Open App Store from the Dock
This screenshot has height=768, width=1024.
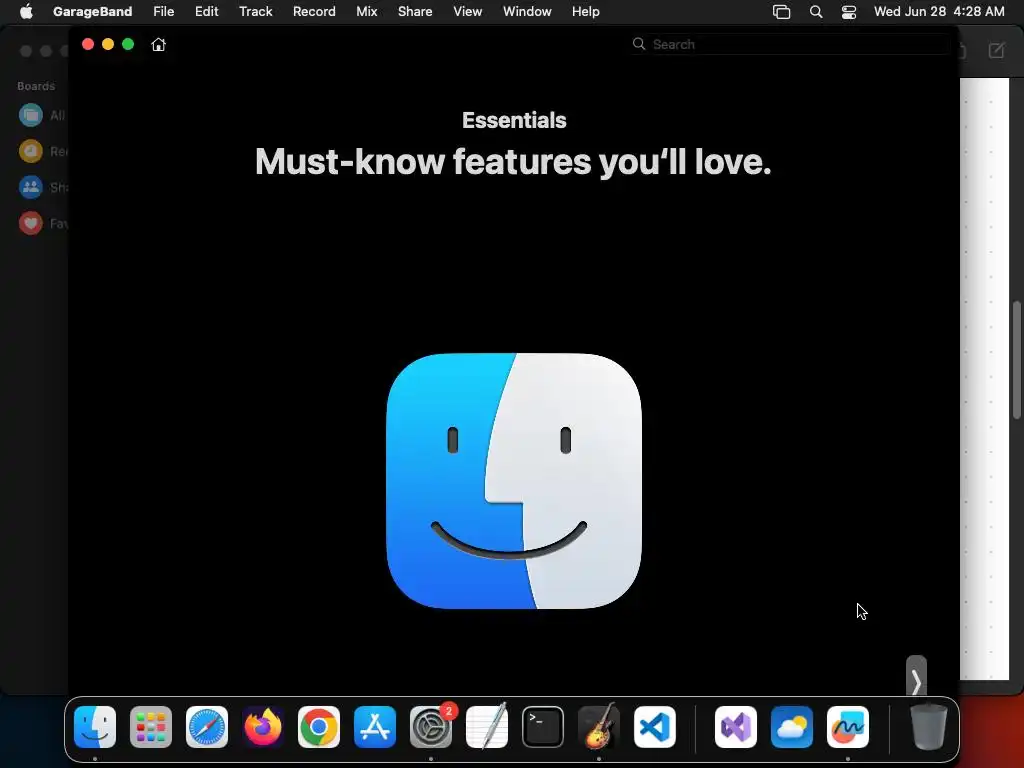click(x=375, y=727)
